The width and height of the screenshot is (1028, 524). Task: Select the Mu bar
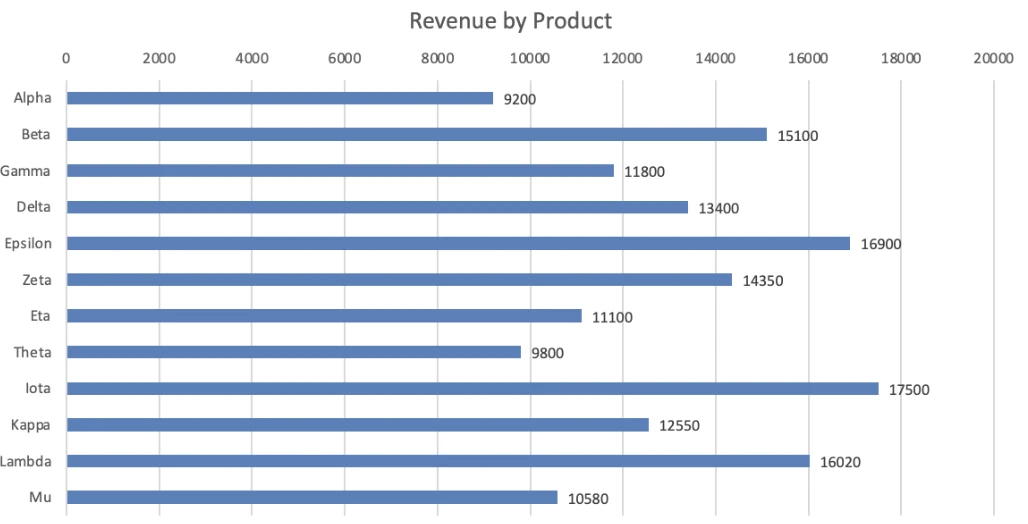click(x=312, y=498)
